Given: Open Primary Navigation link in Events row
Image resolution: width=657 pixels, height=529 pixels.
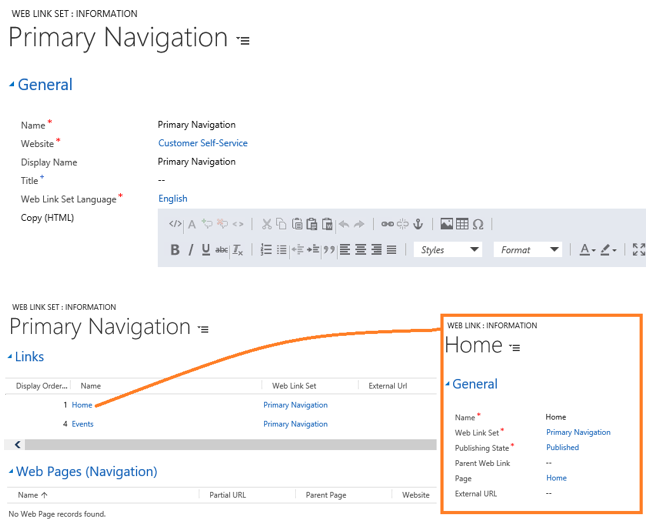Looking at the screenshot, I should (x=295, y=424).
